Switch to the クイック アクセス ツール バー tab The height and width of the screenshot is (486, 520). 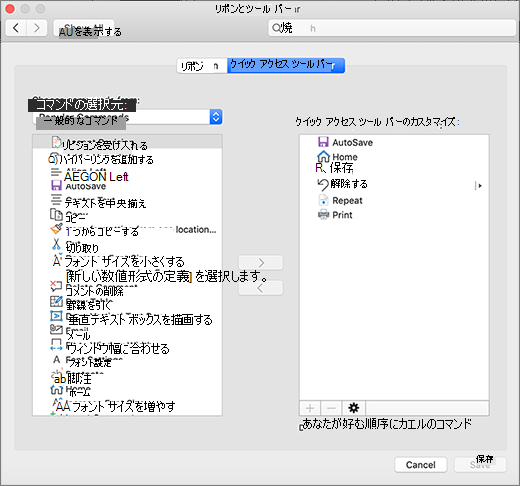click(286, 66)
